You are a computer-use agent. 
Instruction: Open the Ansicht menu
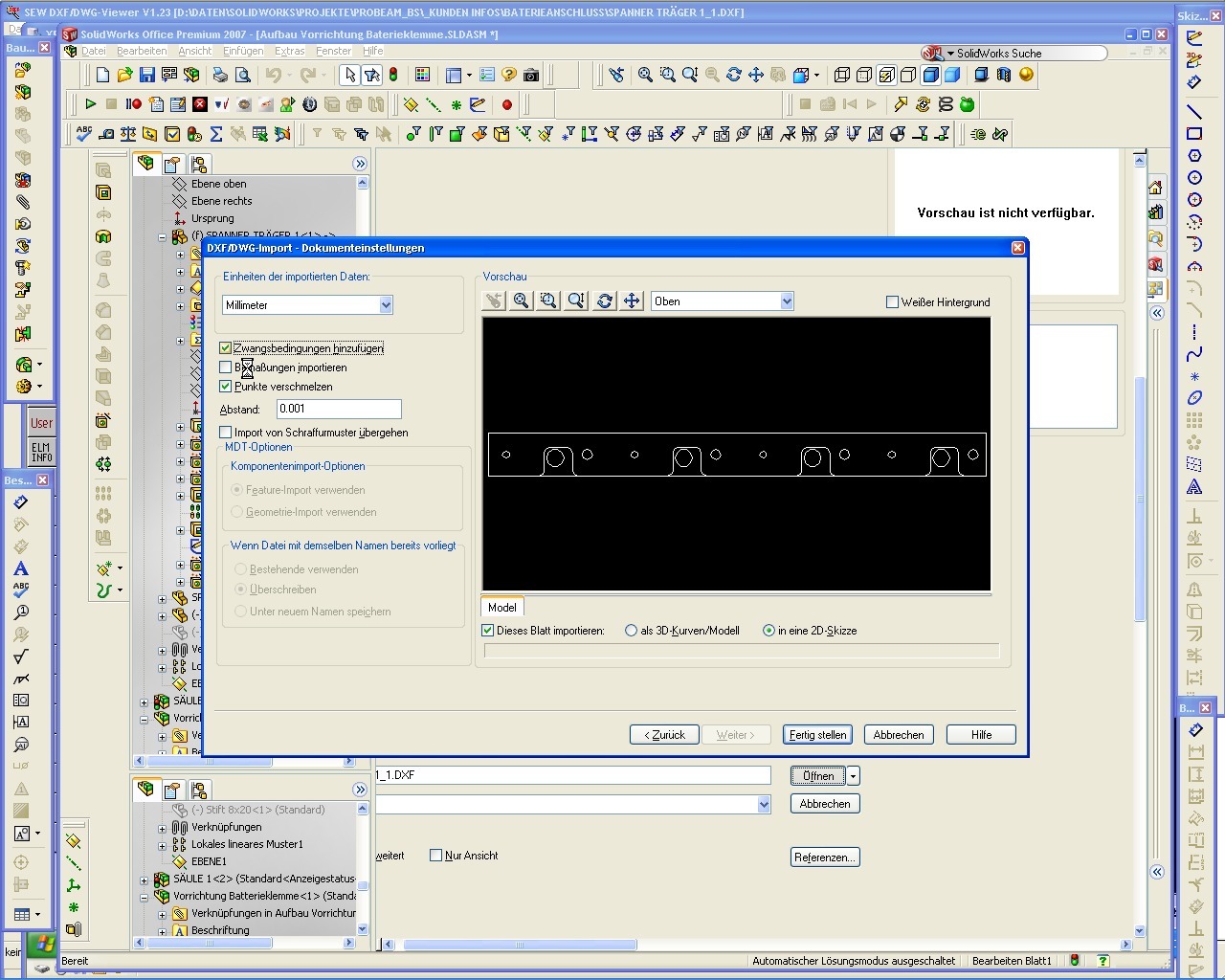tap(194, 51)
